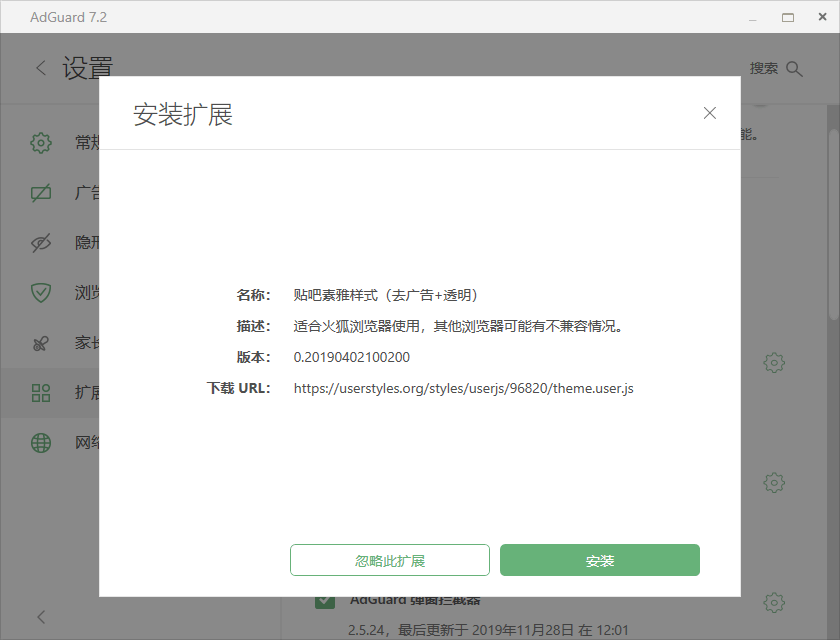Image resolution: width=840 pixels, height=640 pixels.
Task: Maximize the AdGuard window
Action: (788, 17)
